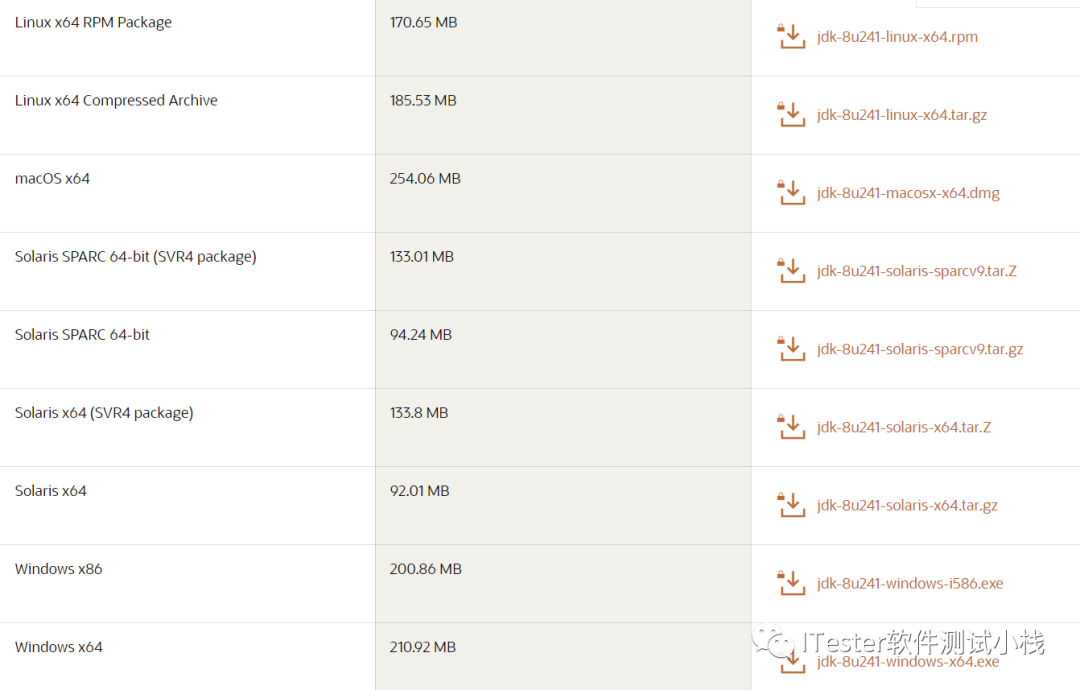Click download icon for linux-x64.tar.gz file
The height and width of the screenshot is (690, 1080).
pos(791,114)
